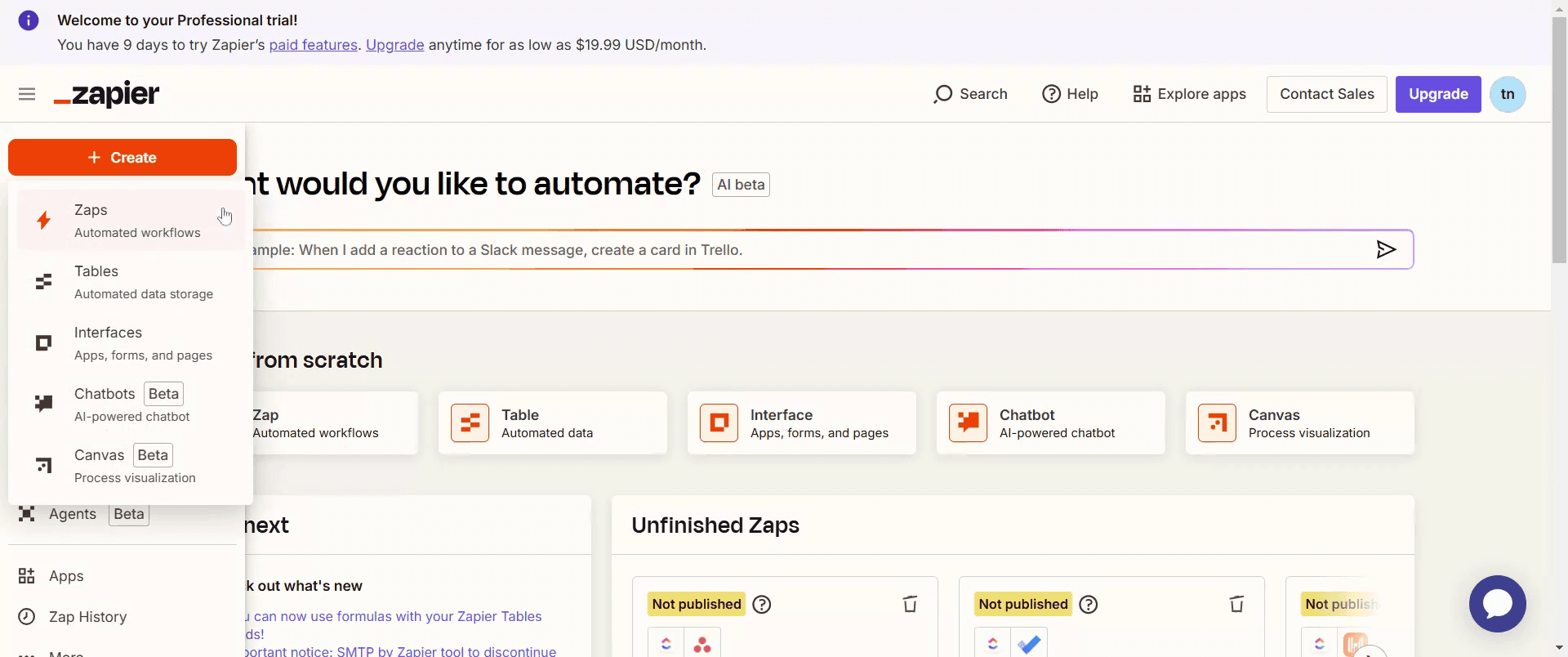Delete first unfinished Zap with trash icon
Viewport: 1568px width, 657px height.
point(910,604)
